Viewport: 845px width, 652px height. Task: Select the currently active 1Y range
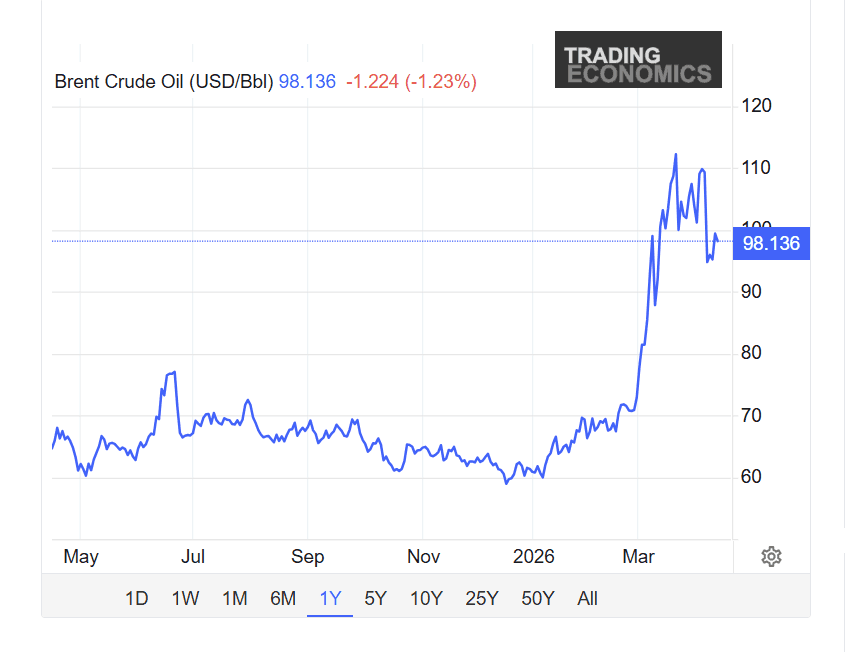click(x=329, y=597)
